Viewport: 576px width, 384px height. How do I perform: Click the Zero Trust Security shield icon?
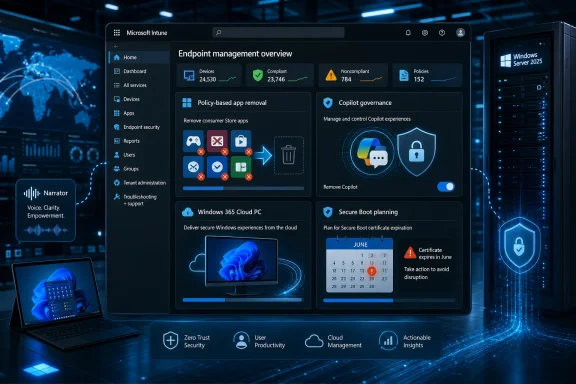[170, 340]
